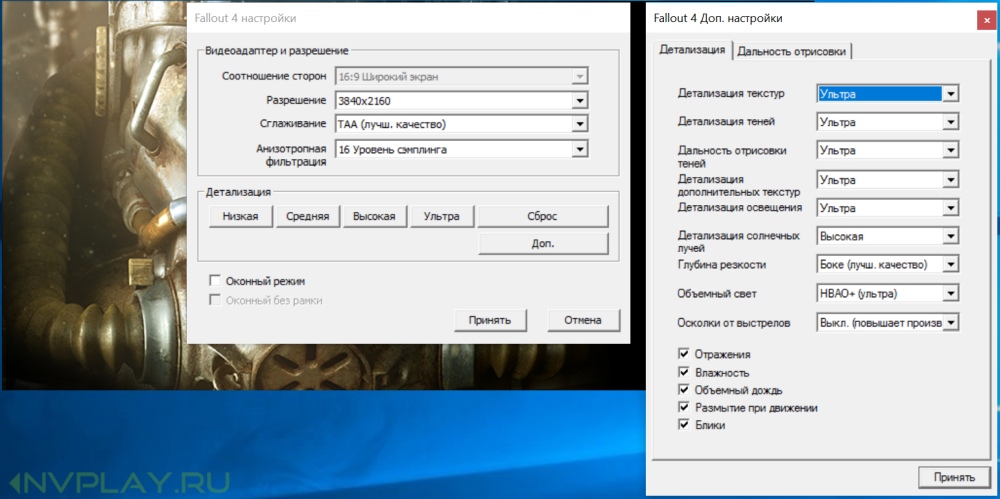The image size is (1000, 499).
Task: Close the Fallout 4 Доп. настройки window
Action: coord(986,19)
